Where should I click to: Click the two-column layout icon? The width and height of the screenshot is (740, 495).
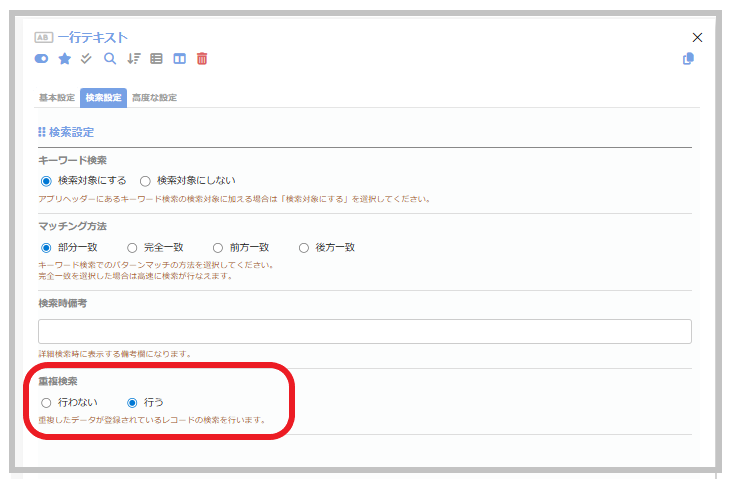(179, 59)
